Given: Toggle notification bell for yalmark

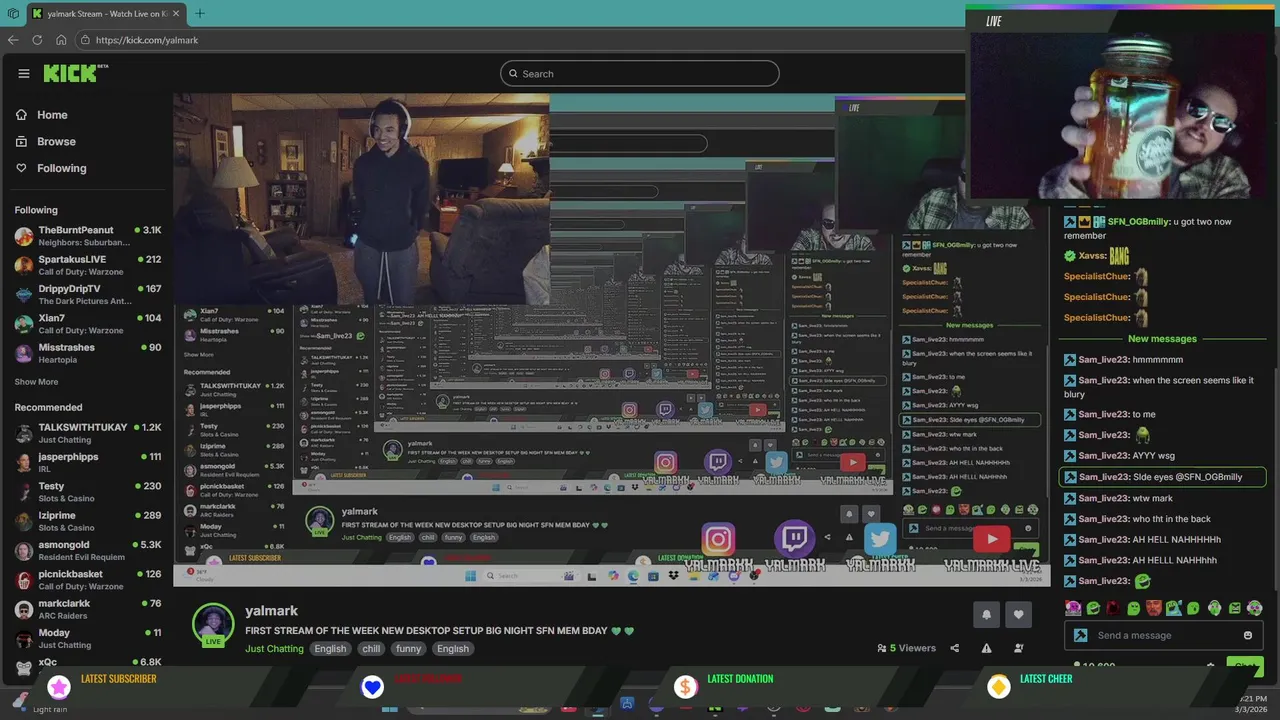Looking at the screenshot, I should coord(986,614).
